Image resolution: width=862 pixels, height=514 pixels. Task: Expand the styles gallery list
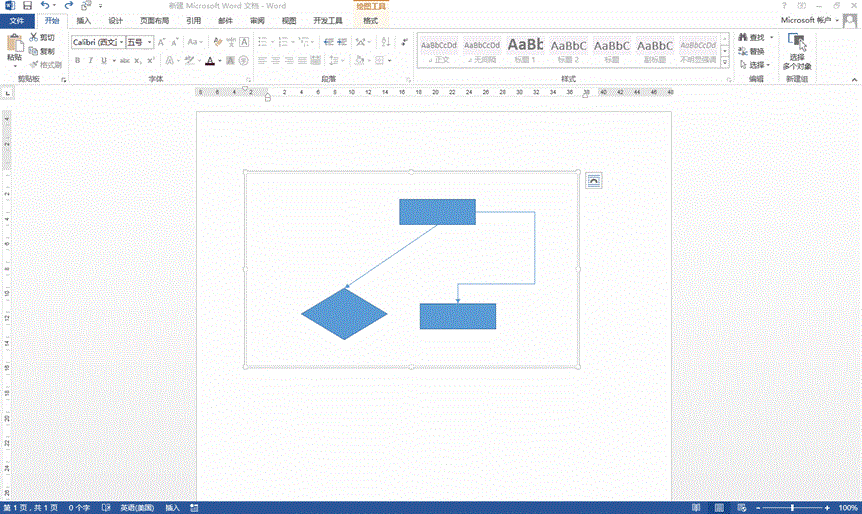725,62
